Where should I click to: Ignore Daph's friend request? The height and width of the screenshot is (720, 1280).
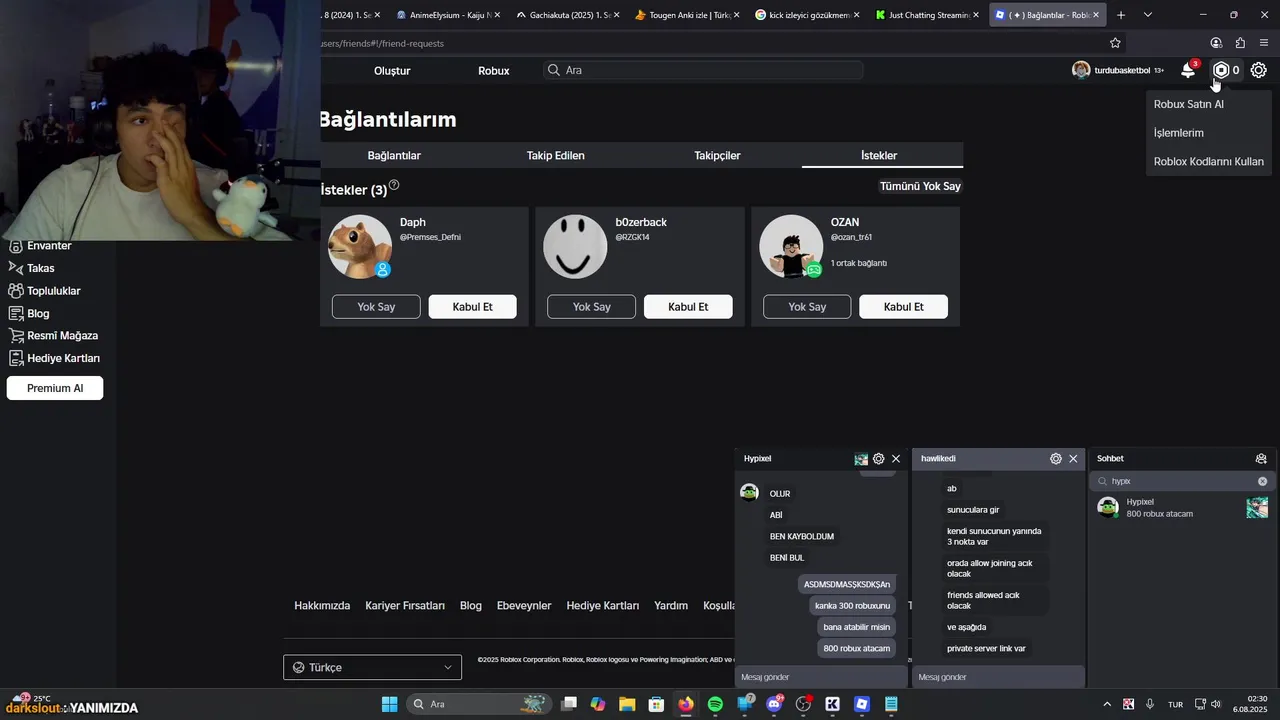pos(376,307)
